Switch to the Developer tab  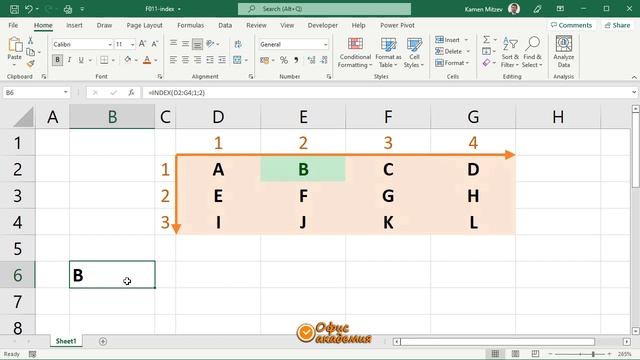coord(322,25)
